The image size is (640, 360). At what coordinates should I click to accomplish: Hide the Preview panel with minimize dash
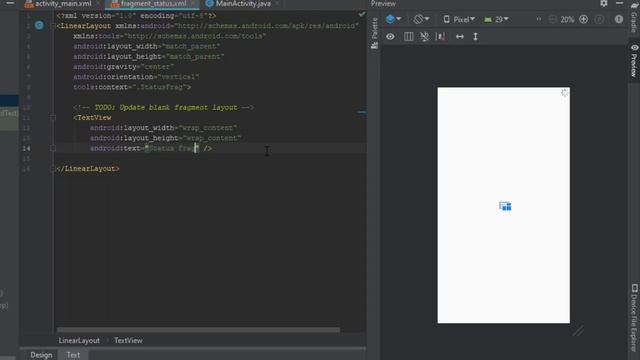pos(620,4)
